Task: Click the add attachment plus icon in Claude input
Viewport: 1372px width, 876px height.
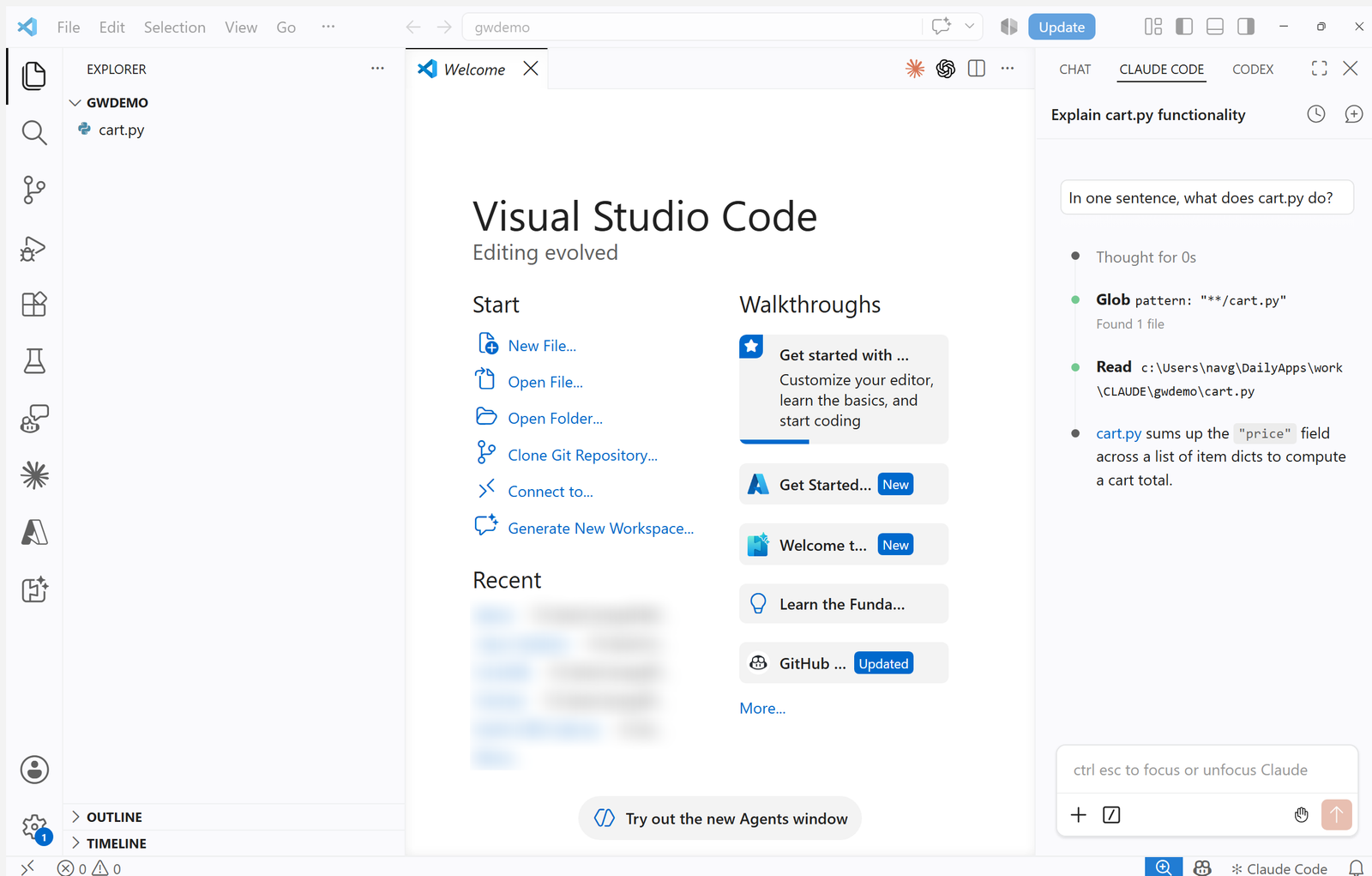Action: pyautogui.click(x=1079, y=815)
